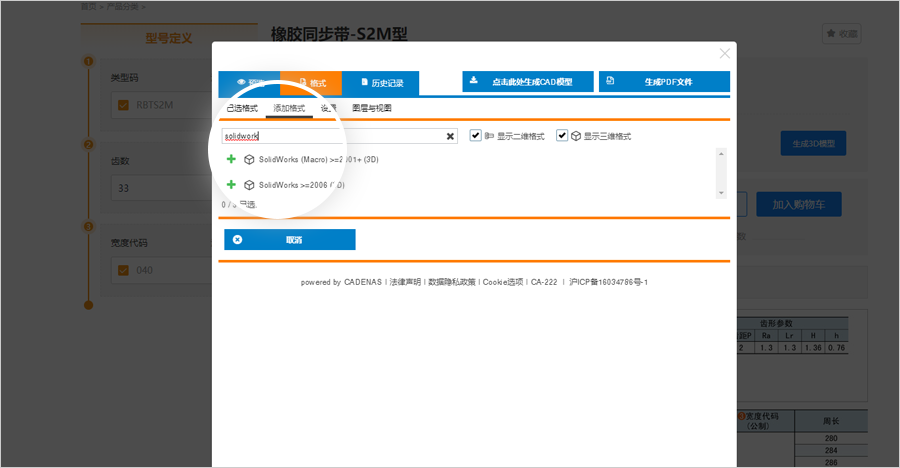Switch to the 历史记录 tab
Image resolution: width=900 pixels, height=468 pixels.
(x=380, y=82)
